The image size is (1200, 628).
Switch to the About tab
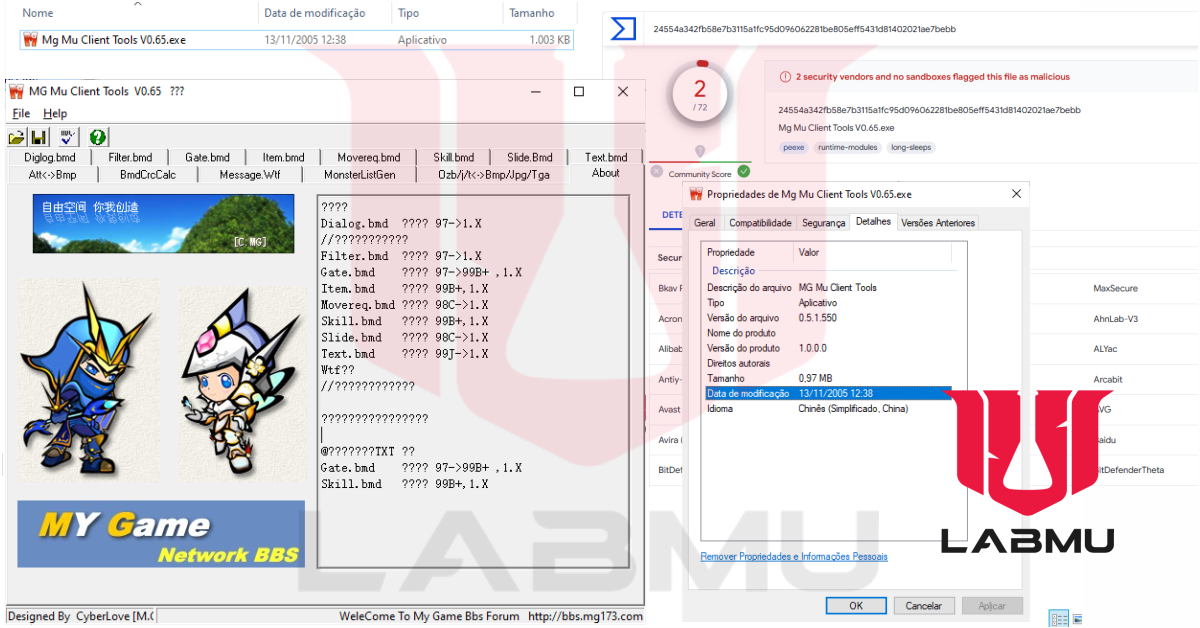604,172
